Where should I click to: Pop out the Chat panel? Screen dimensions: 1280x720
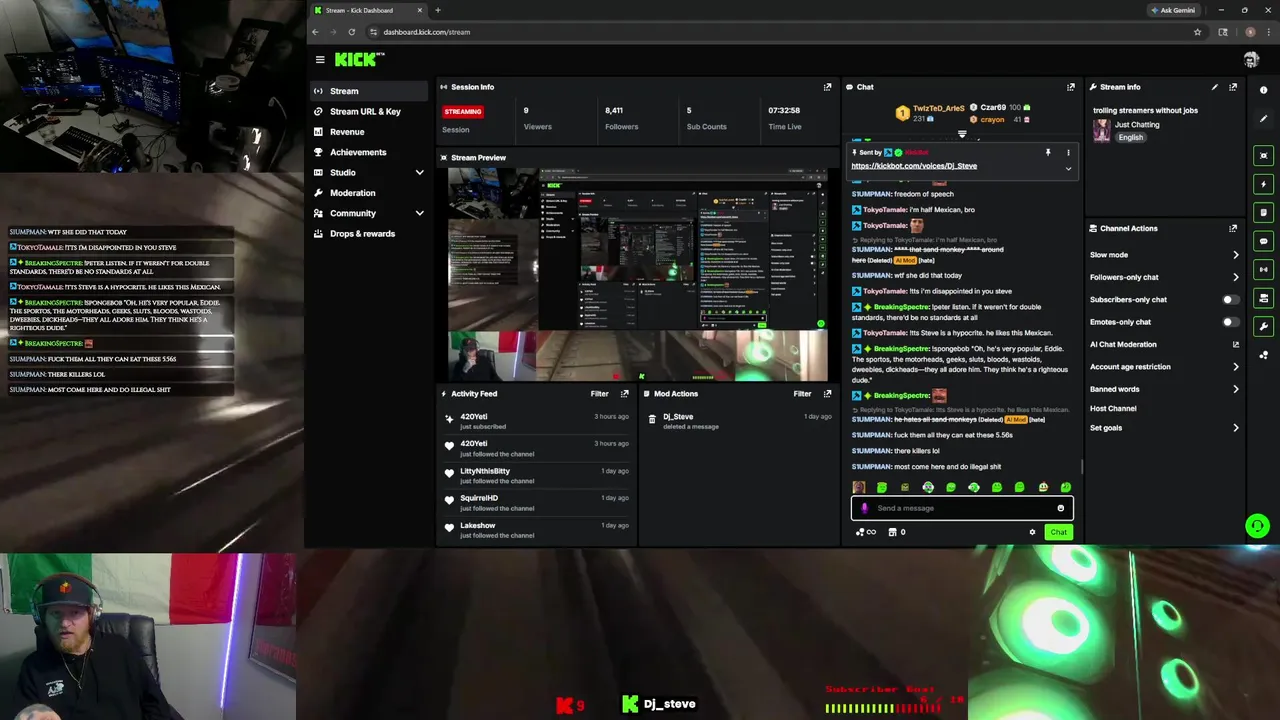[x=1071, y=87]
